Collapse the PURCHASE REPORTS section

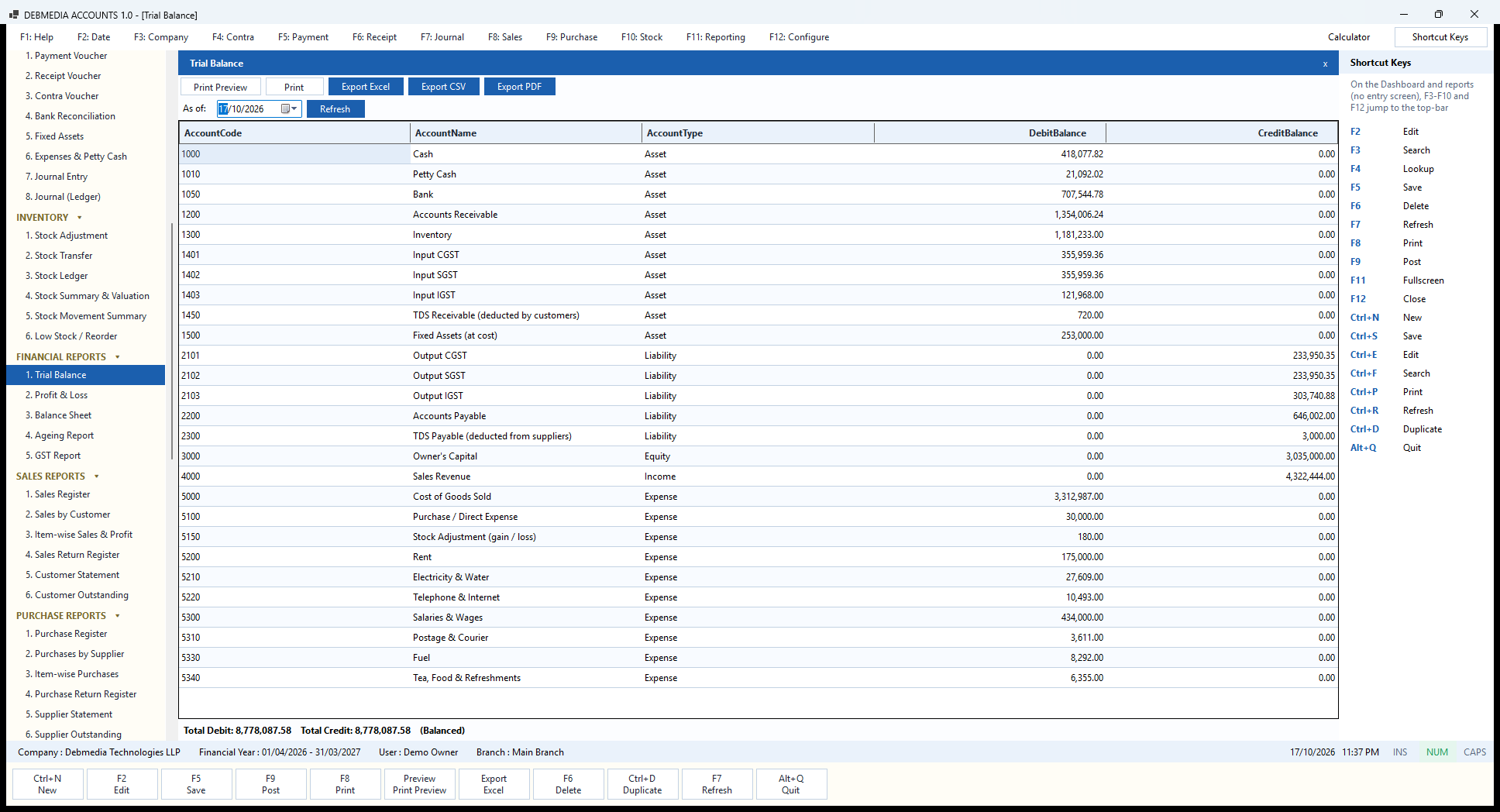click(x=117, y=616)
